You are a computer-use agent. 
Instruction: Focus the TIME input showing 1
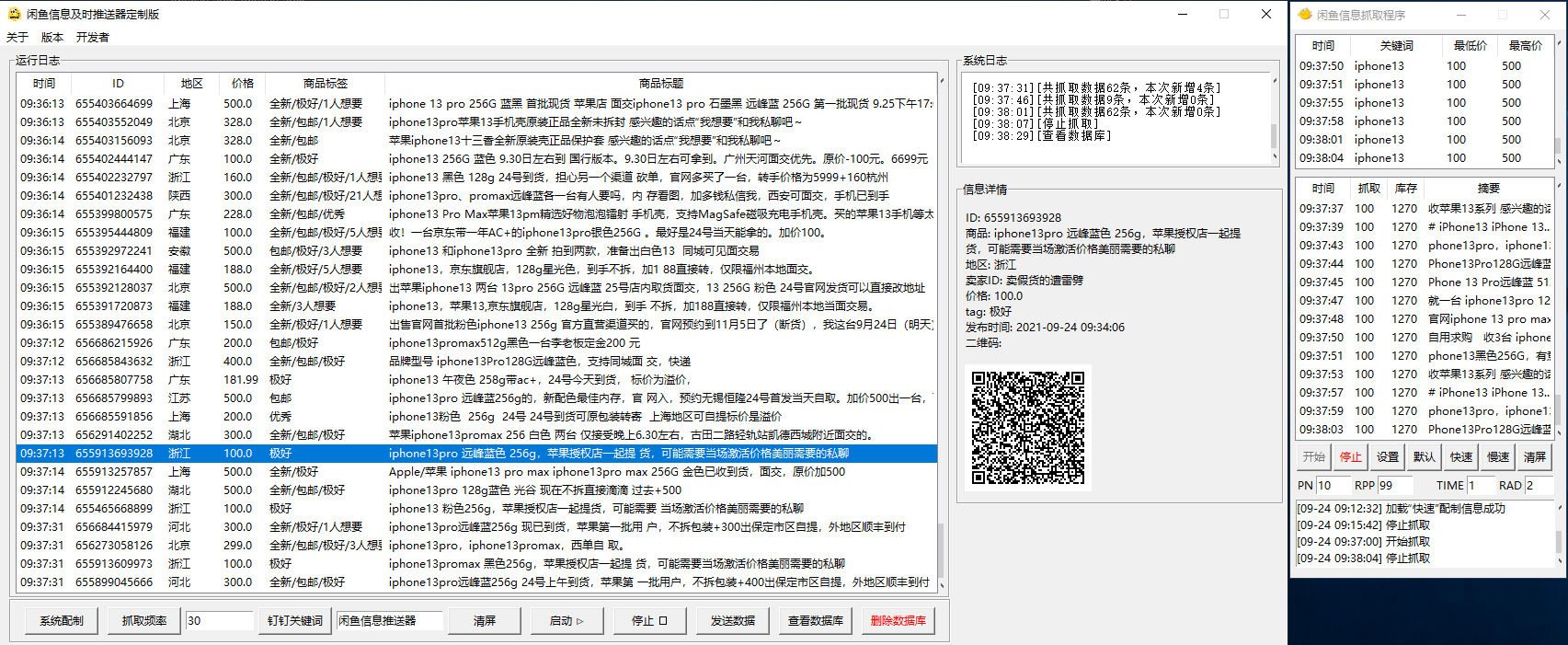[x=1481, y=486]
